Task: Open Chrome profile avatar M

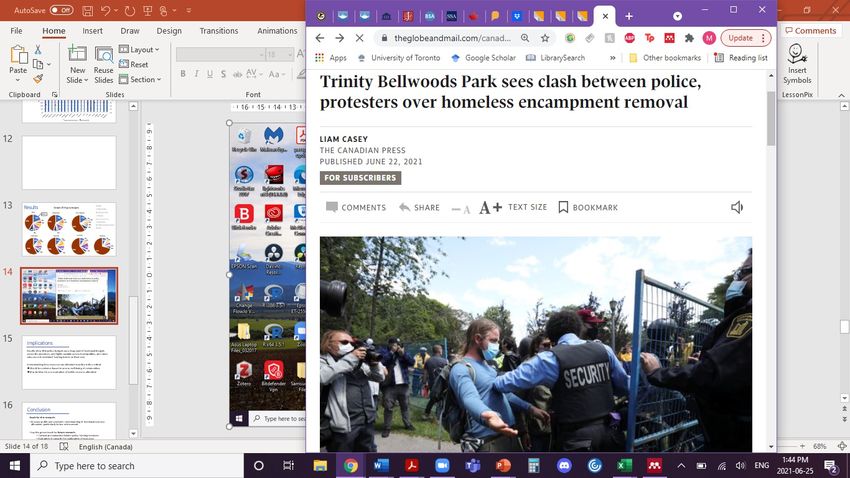Action: pyautogui.click(x=709, y=38)
